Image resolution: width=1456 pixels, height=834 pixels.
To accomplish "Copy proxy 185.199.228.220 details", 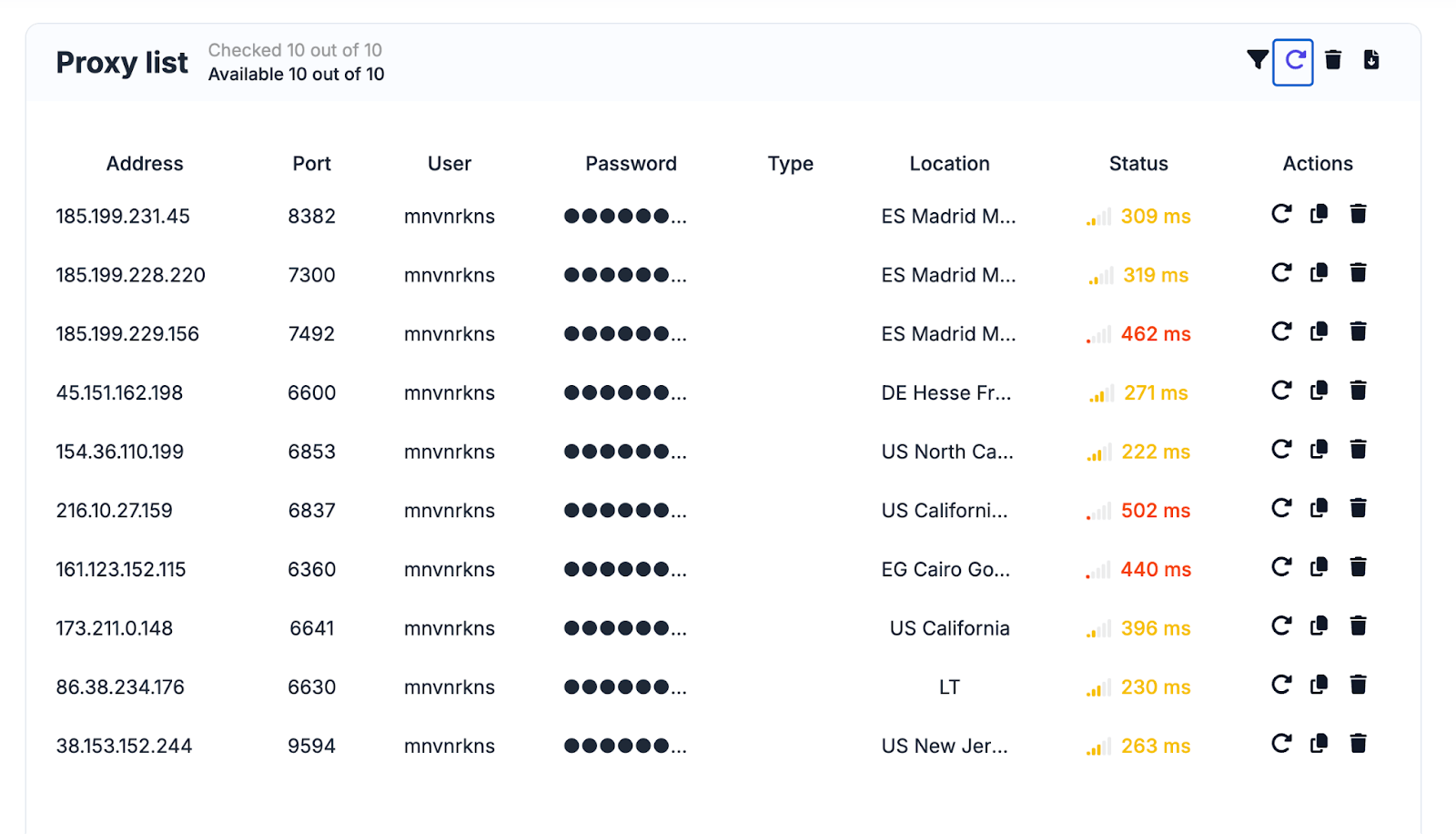I will (x=1319, y=273).
